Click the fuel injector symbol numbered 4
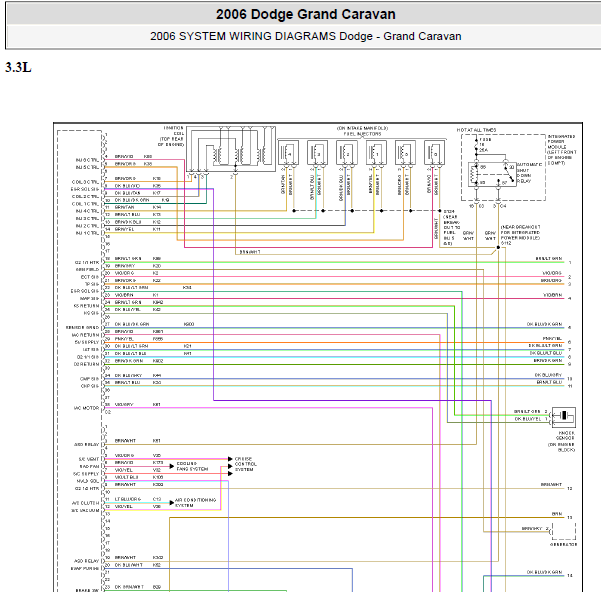Image resolution: width=601 pixels, height=592 pixels. [288, 153]
